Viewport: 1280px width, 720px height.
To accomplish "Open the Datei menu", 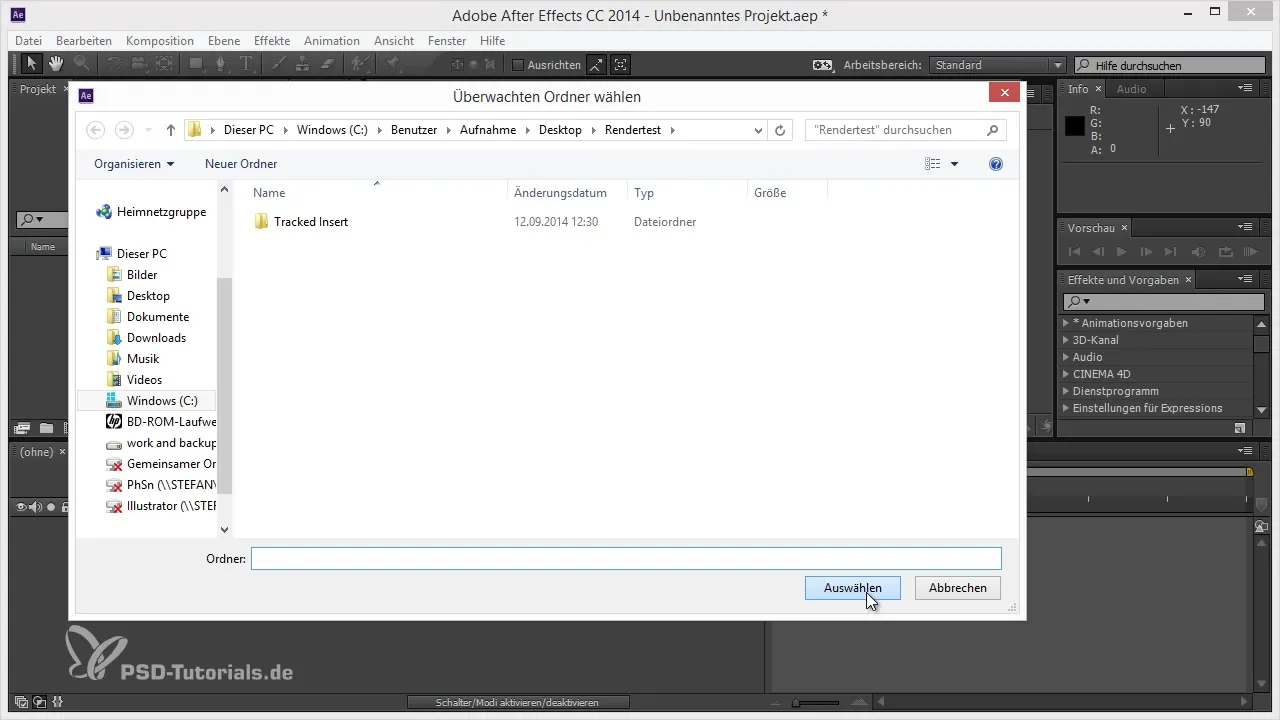I will tap(28, 41).
